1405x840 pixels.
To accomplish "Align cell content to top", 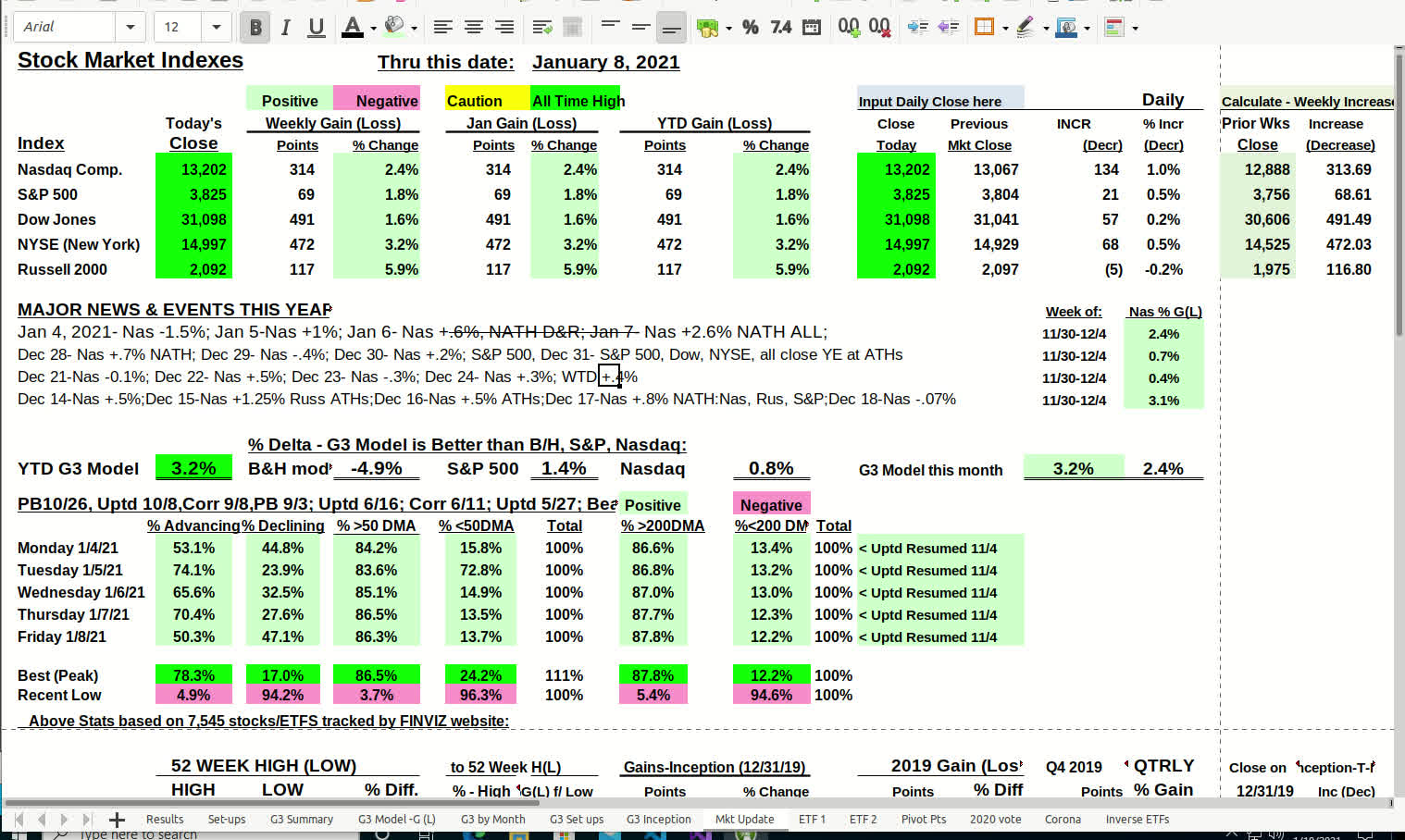I will pos(610,28).
